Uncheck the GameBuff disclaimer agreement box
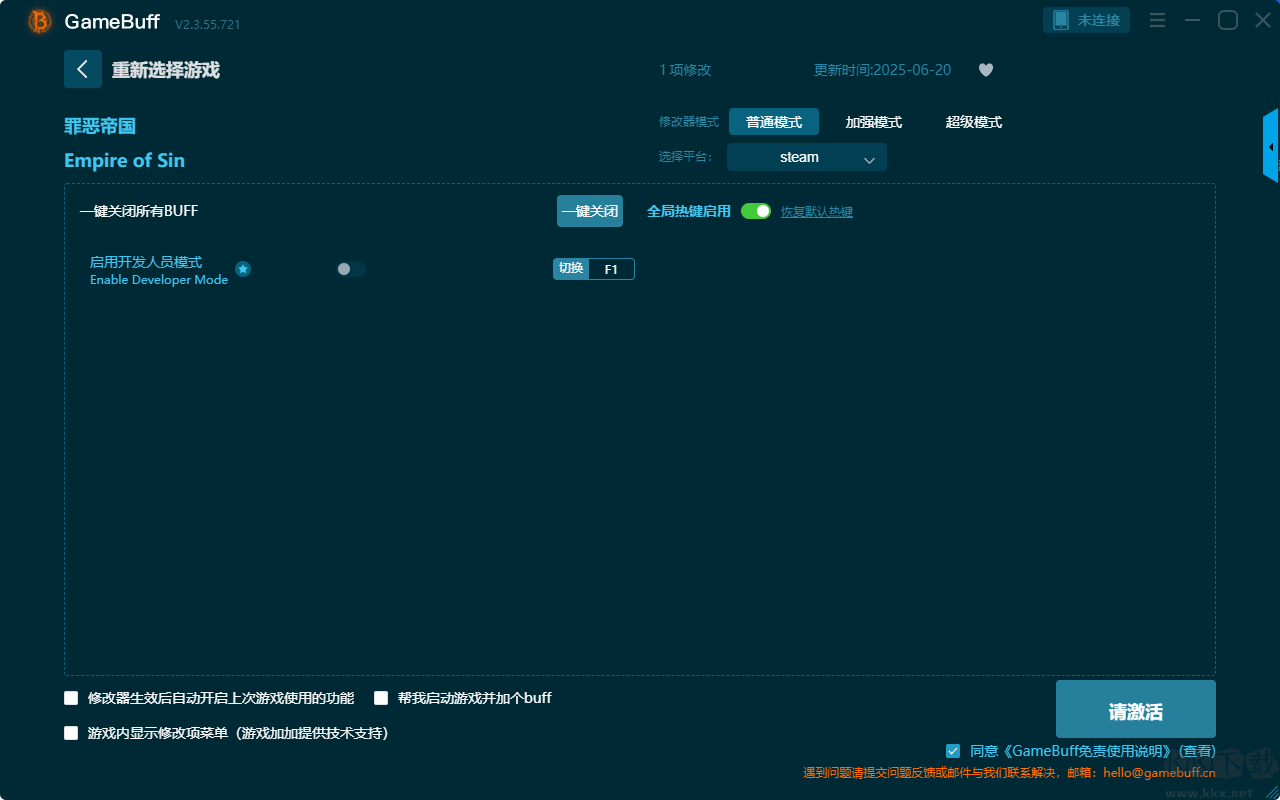The width and height of the screenshot is (1280, 800). tap(953, 751)
